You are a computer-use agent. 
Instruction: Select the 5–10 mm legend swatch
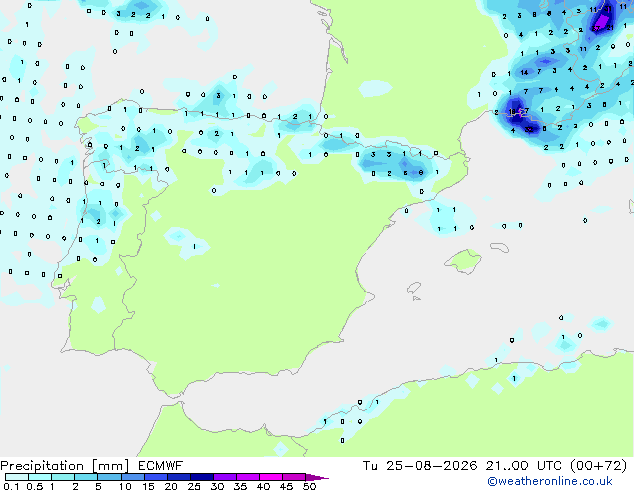pyautogui.click(x=109, y=477)
